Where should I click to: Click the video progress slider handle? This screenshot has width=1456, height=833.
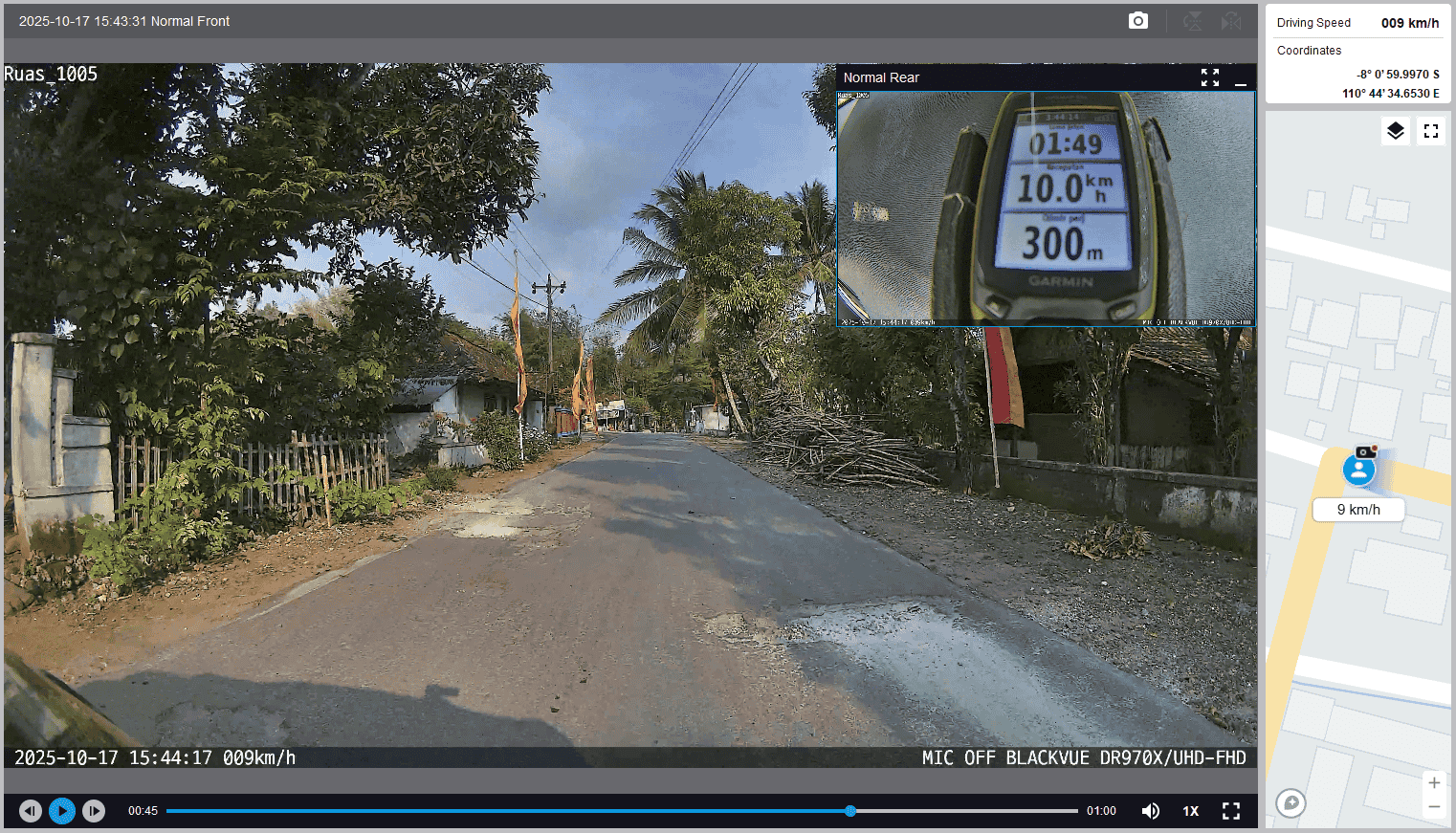(x=849, y=811)
